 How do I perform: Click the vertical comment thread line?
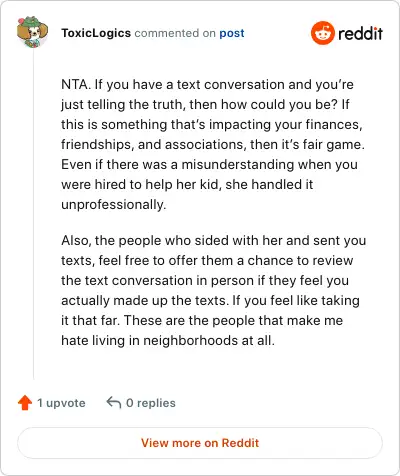(33, 213)
